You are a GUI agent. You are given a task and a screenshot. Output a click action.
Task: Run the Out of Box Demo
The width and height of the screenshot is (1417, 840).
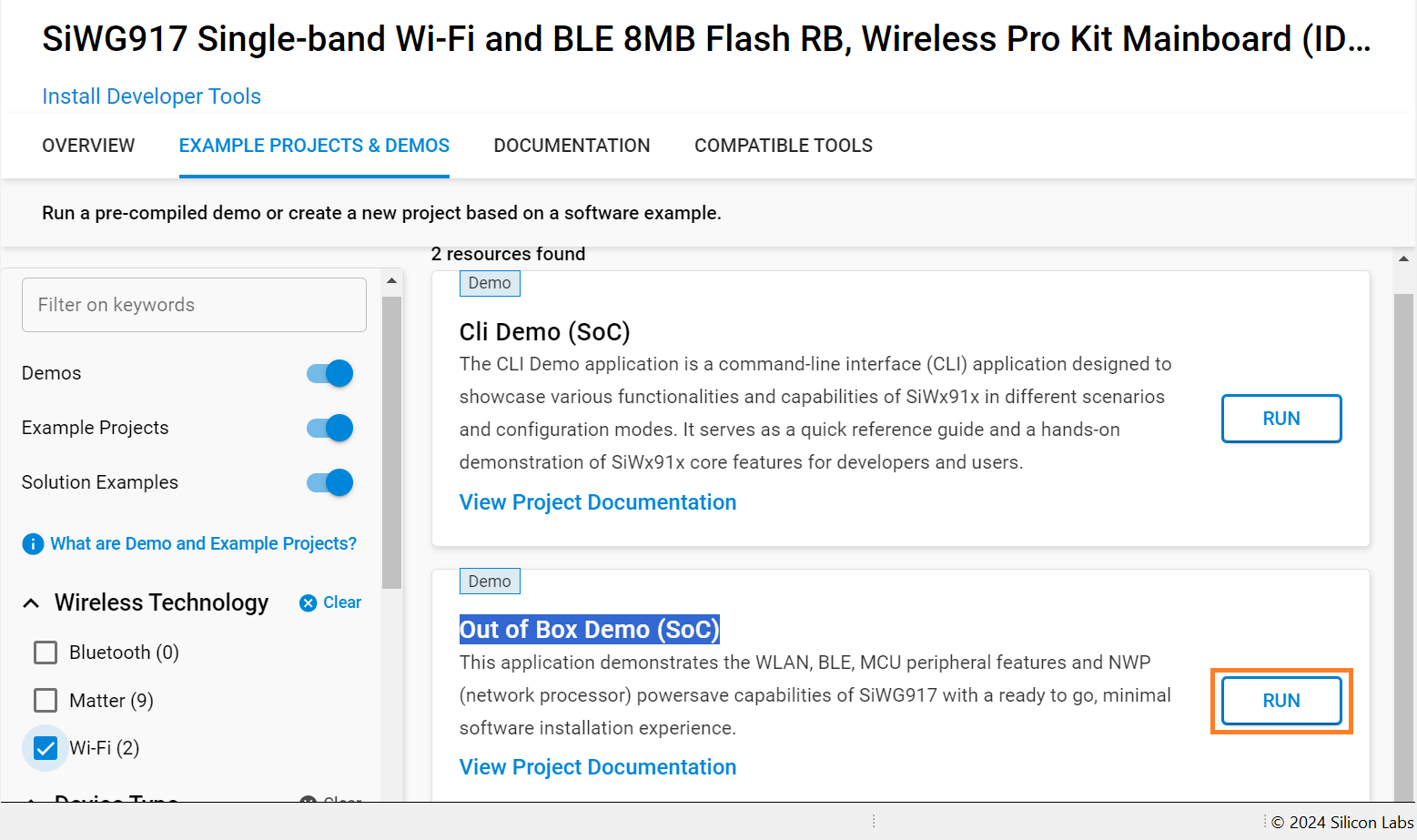pyautogui.click(x=1280, y=701)
